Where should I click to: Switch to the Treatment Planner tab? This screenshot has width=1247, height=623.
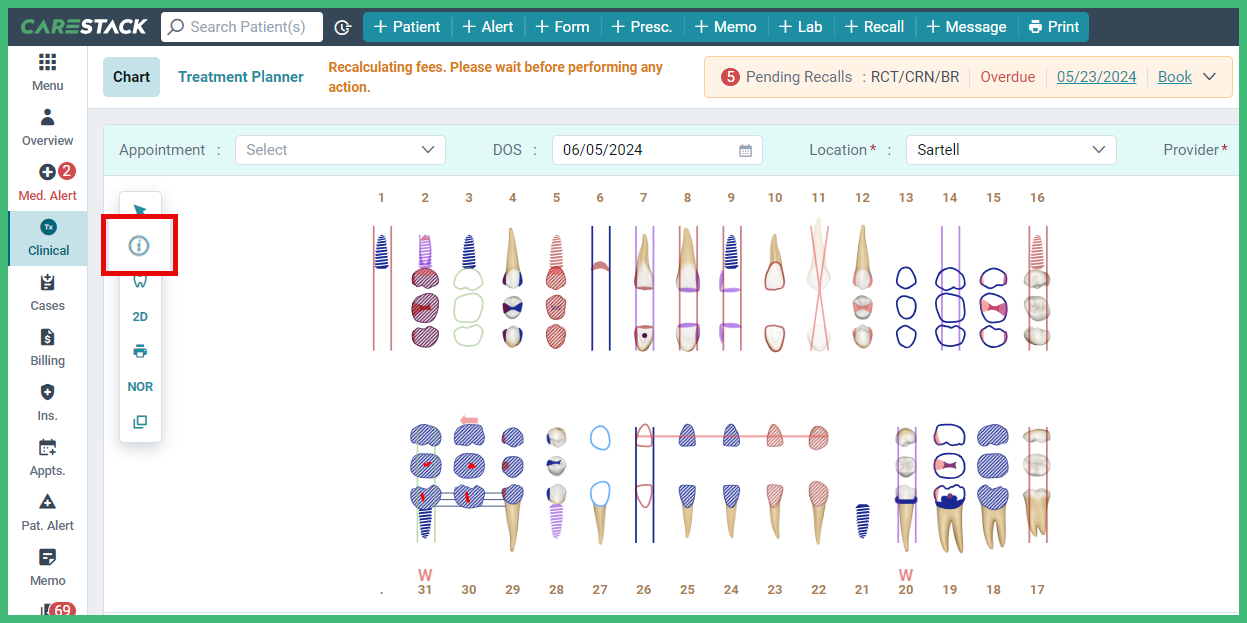pyautogui.click(x=240, y=76)
